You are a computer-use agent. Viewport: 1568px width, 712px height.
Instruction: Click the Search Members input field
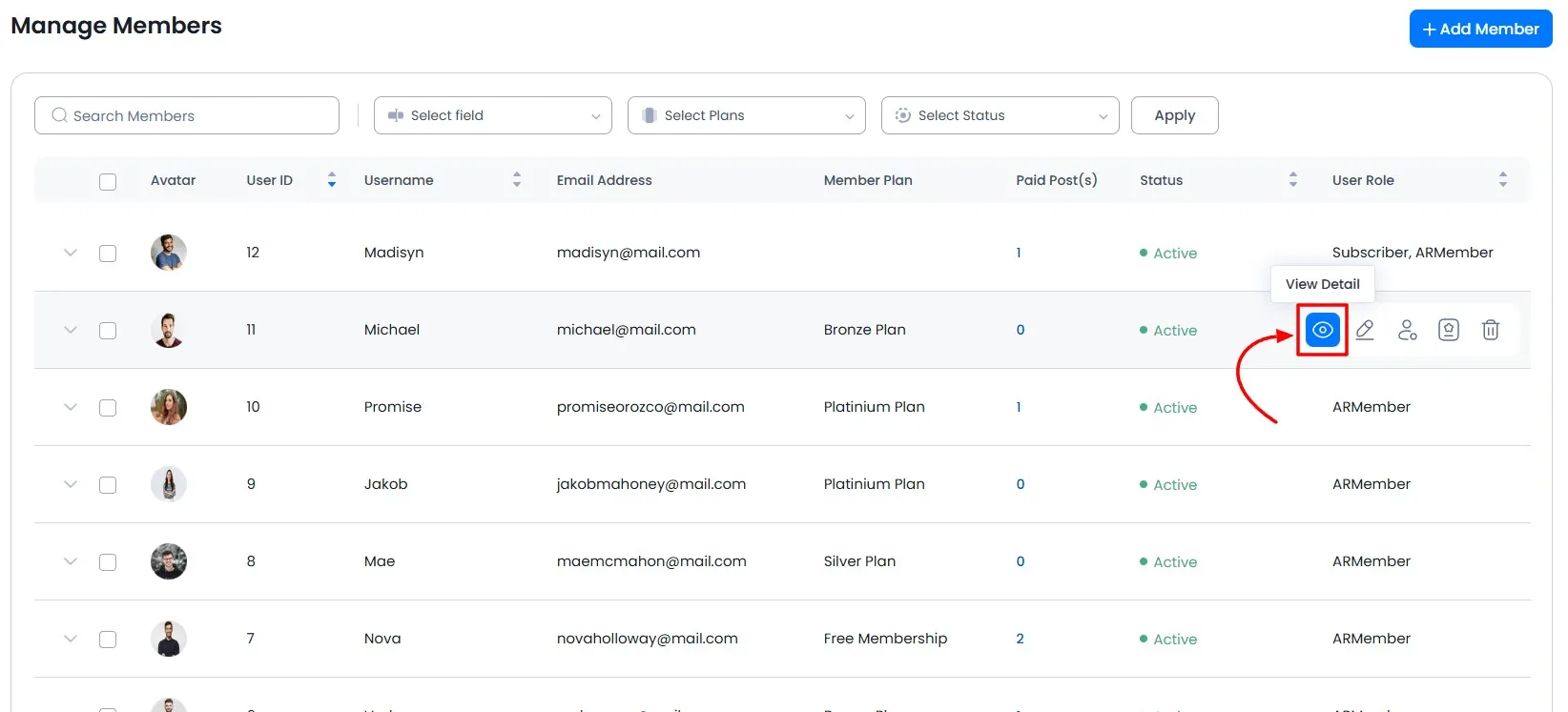coord(187,115)
